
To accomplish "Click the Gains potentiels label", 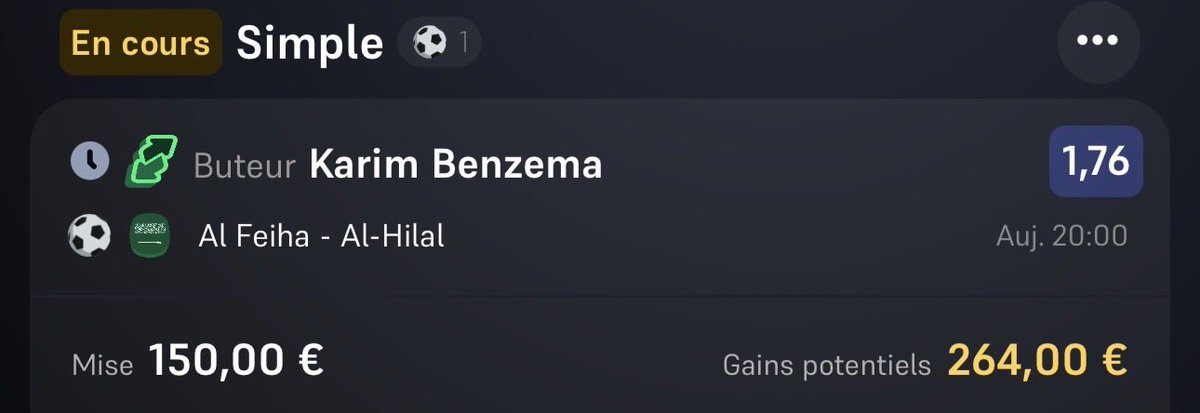I will click(x=827, y=365).
